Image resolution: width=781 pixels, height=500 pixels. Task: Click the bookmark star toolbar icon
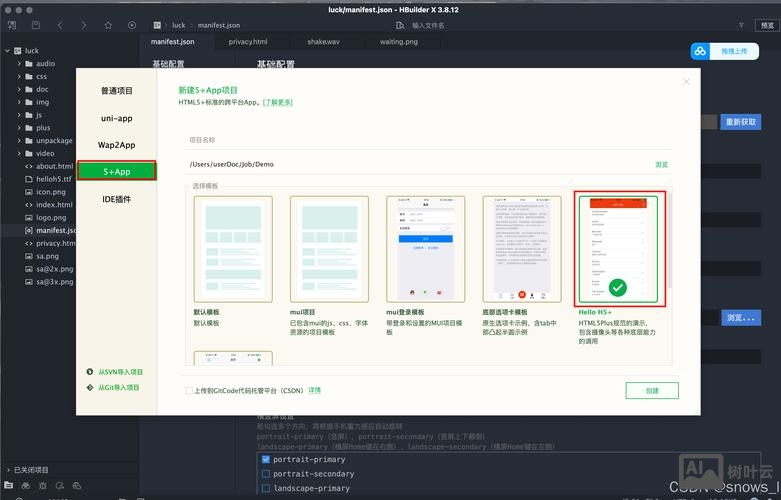(108, 25)
